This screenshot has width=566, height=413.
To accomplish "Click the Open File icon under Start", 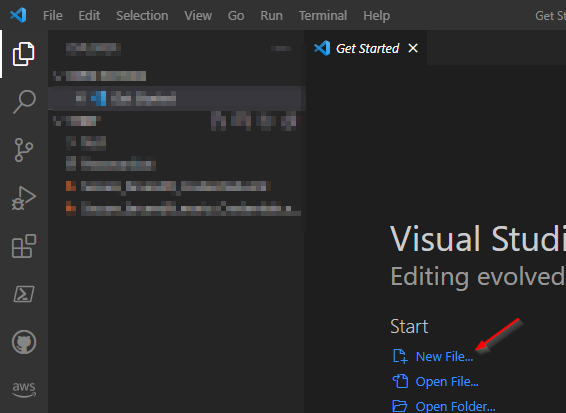I will pyautogui.click(x=400, y=381).
